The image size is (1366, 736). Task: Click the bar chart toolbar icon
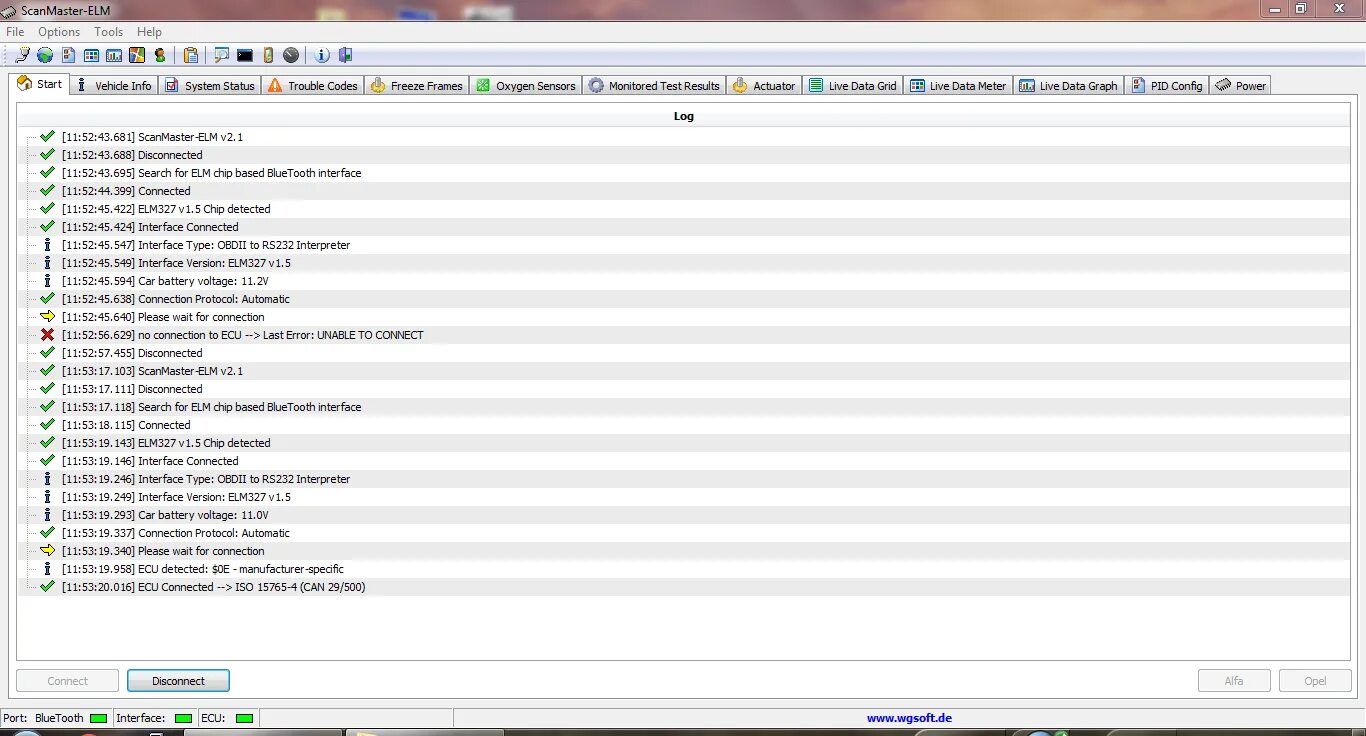pos(114,55)
